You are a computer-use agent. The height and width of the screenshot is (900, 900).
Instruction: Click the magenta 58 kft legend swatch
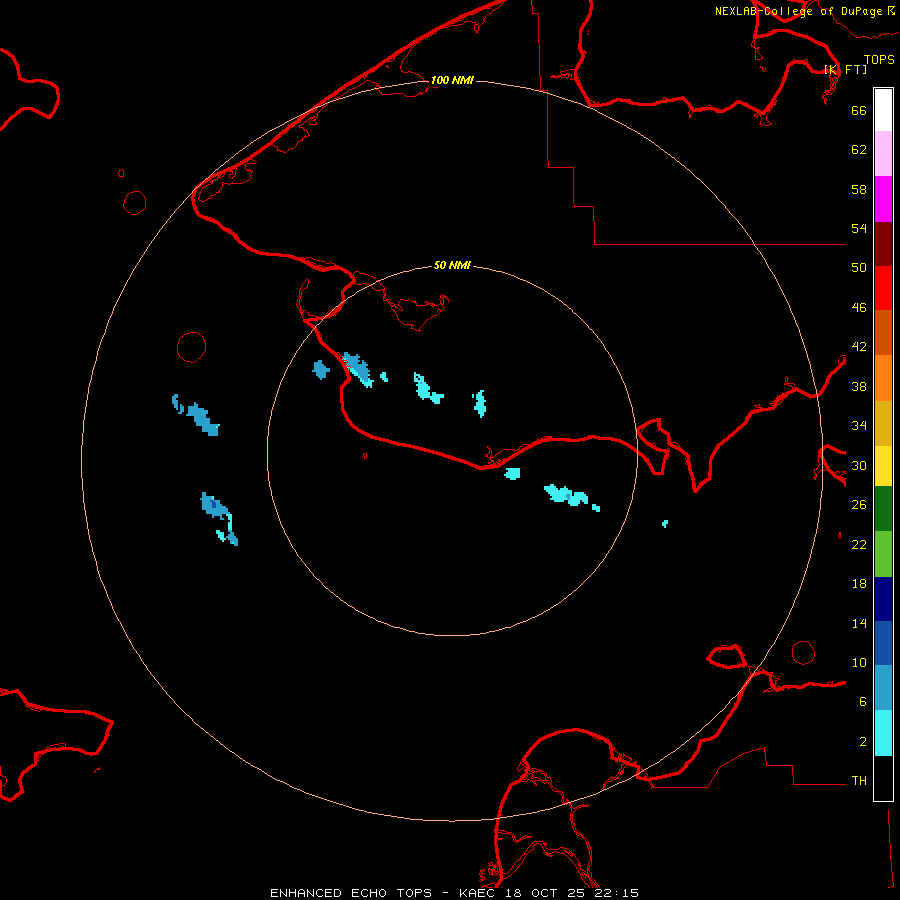883,199
